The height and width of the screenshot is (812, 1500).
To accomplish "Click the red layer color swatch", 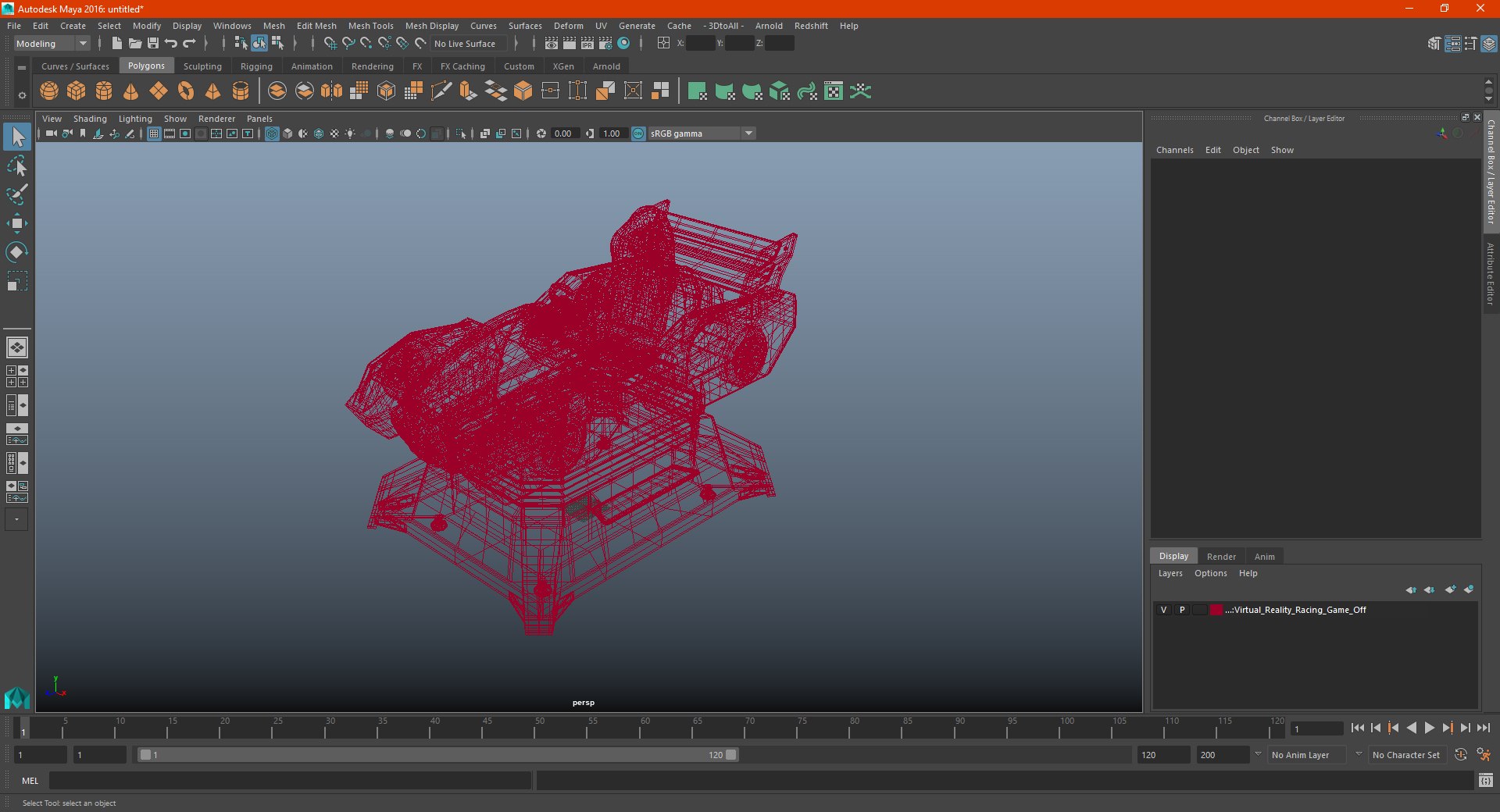I will pyautogui.click(x=1216, y=610).
